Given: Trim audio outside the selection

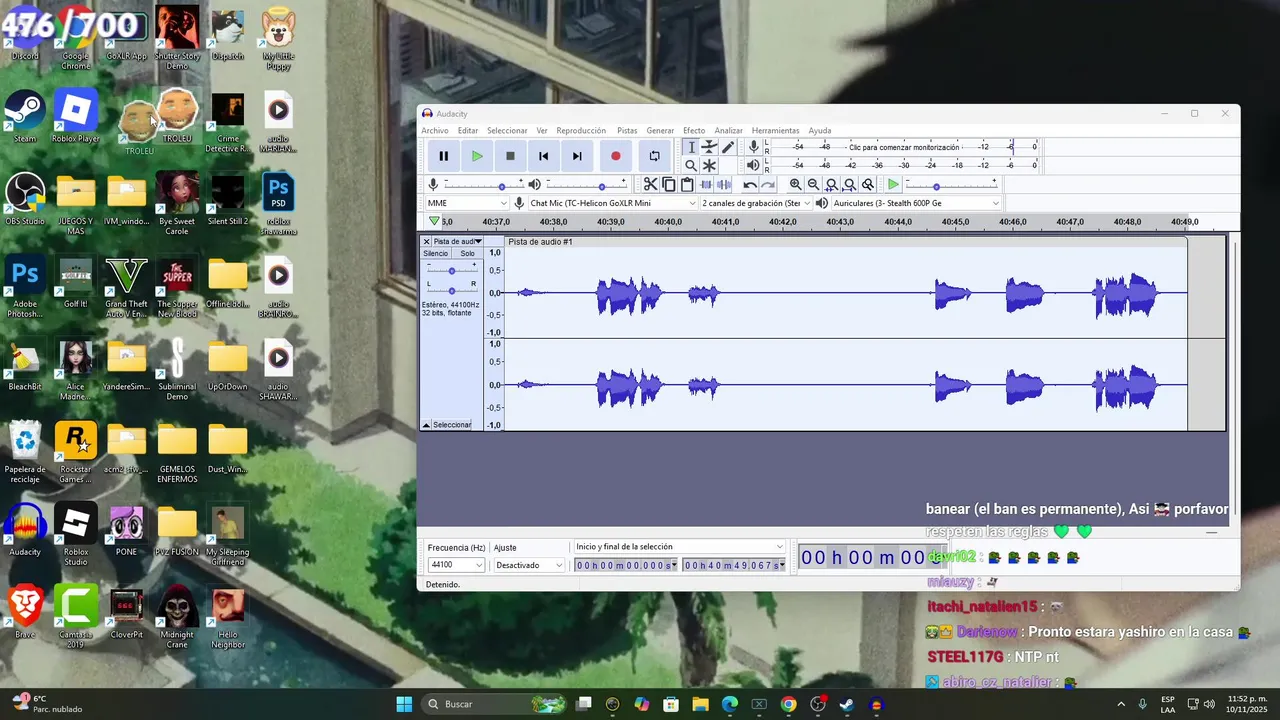Looking at the screenshot, I should pyautogui.click(x=706, y=184).
